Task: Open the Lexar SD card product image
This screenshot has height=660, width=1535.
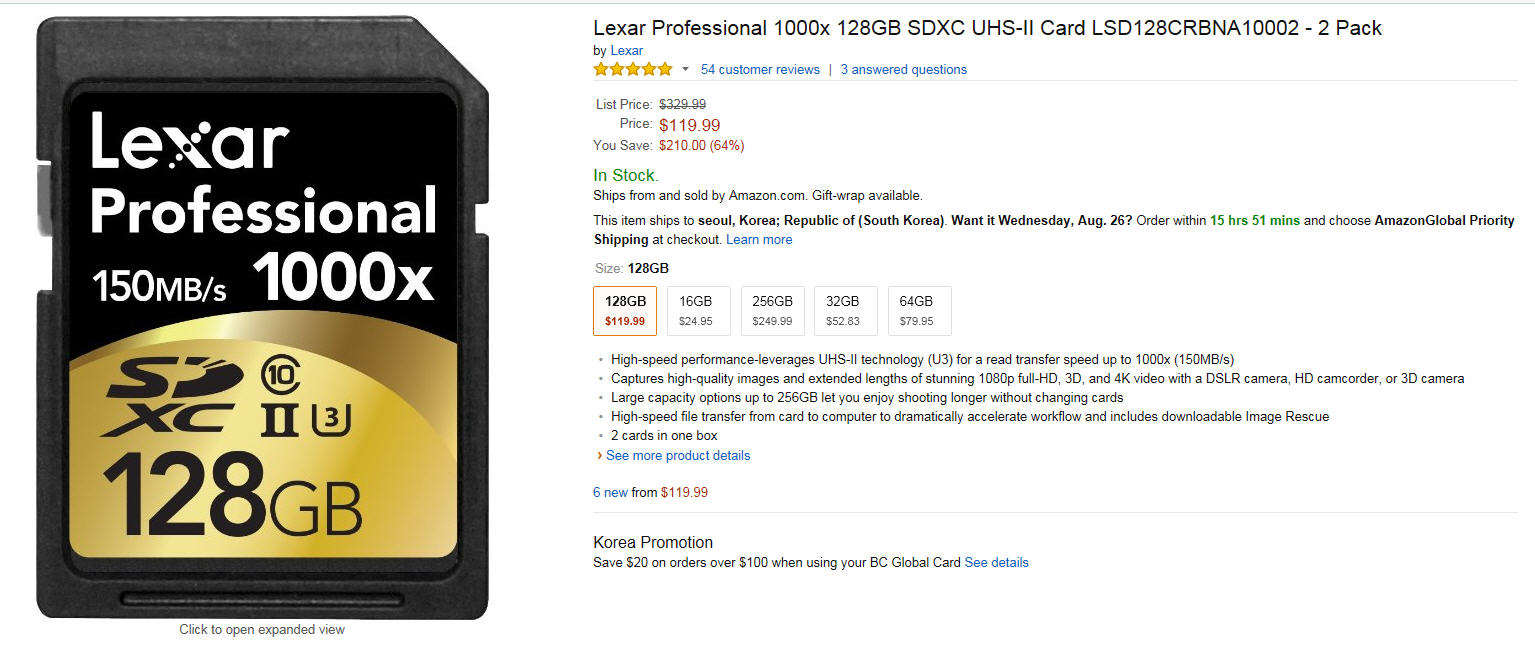Action: [262, 318]
